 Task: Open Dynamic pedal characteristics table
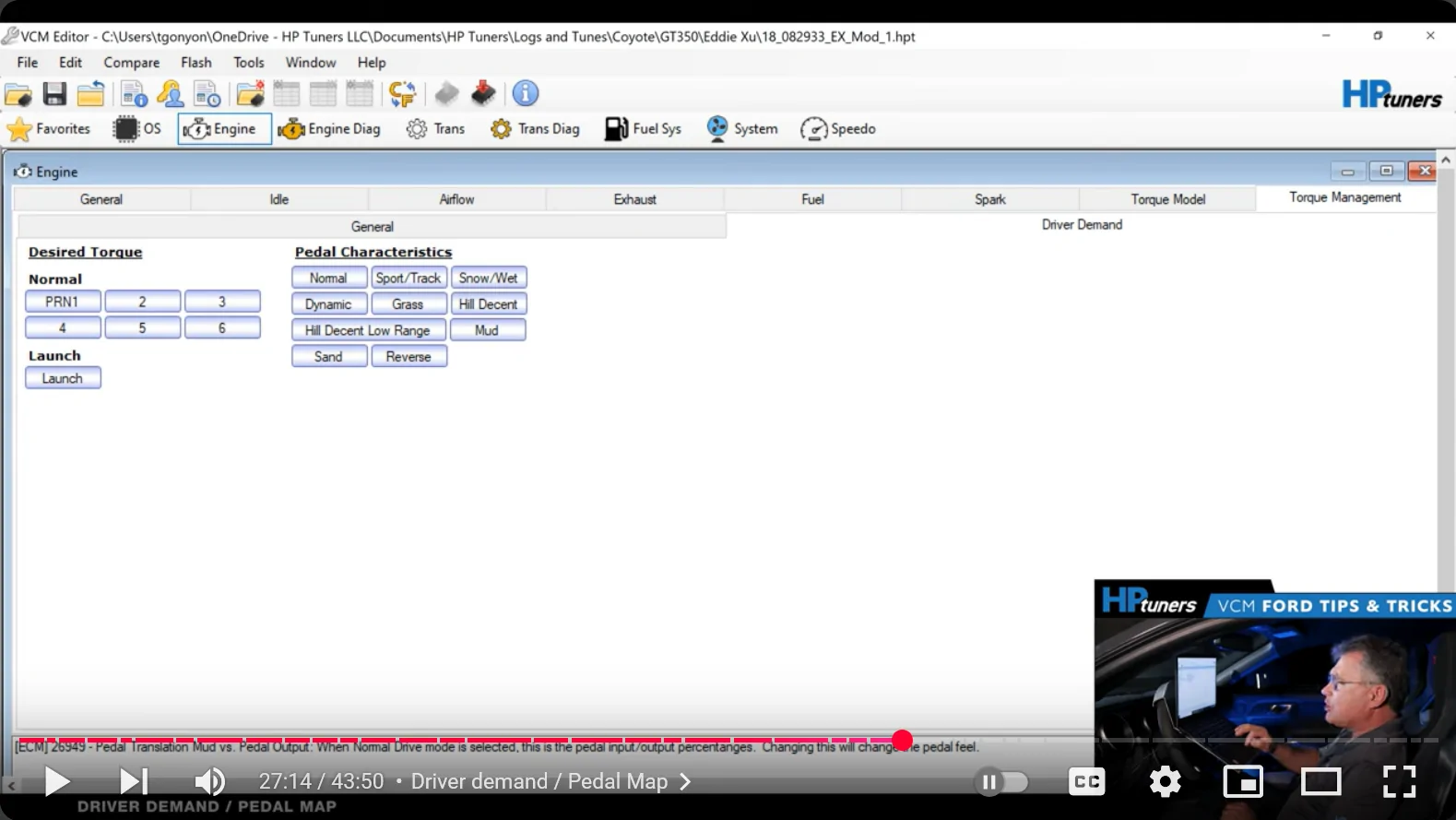pos(329,304)
